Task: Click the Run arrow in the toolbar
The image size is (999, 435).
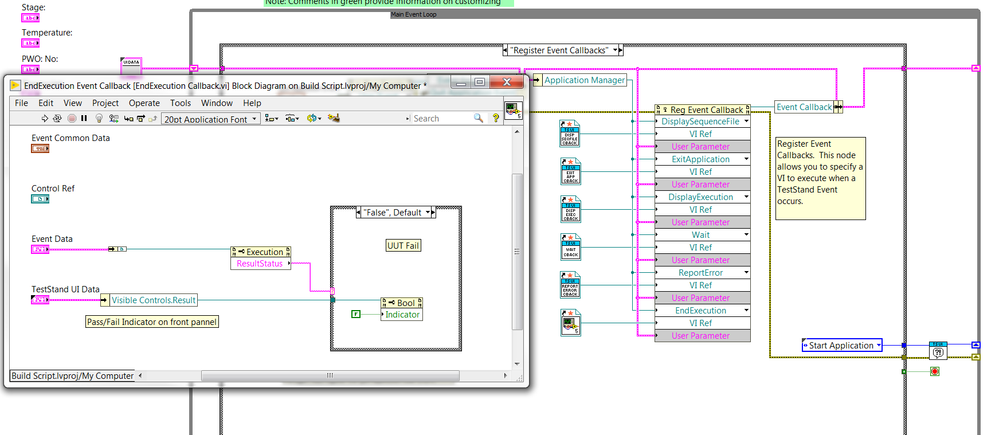Action: (x=45, y=118)
